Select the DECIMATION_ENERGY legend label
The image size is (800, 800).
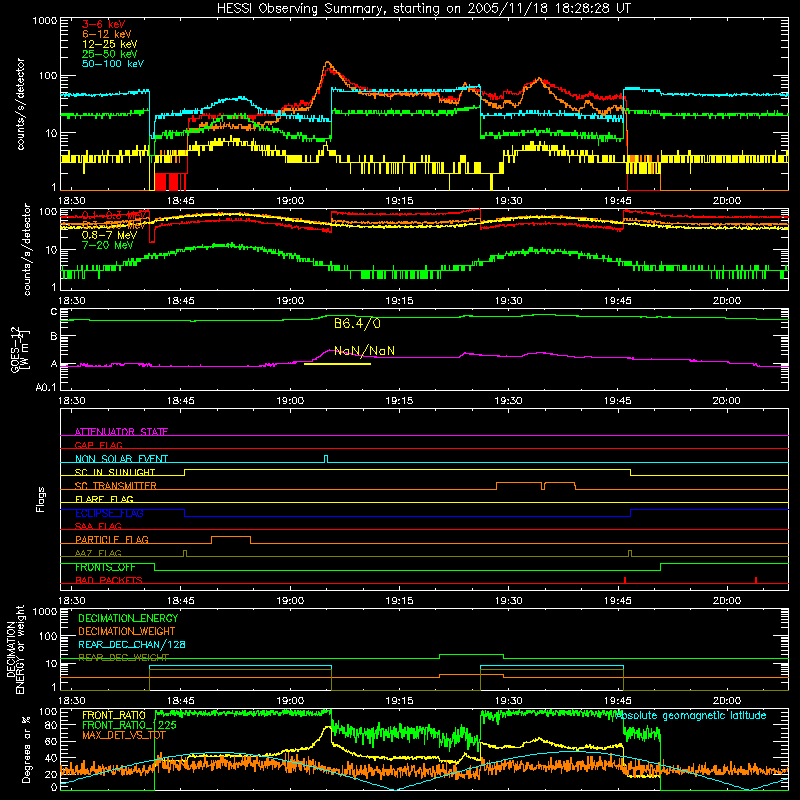tap(128, 618)
